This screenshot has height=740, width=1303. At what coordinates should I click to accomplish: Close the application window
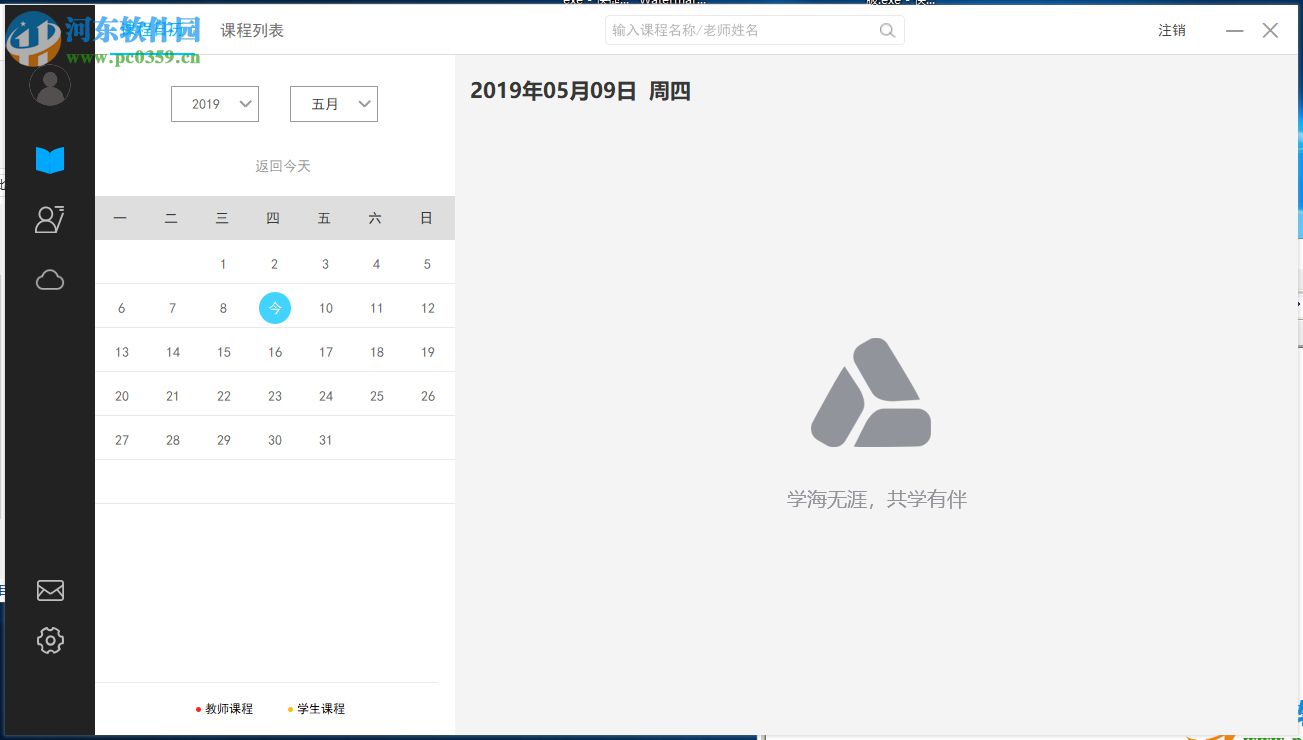[x=1270, y=31]
